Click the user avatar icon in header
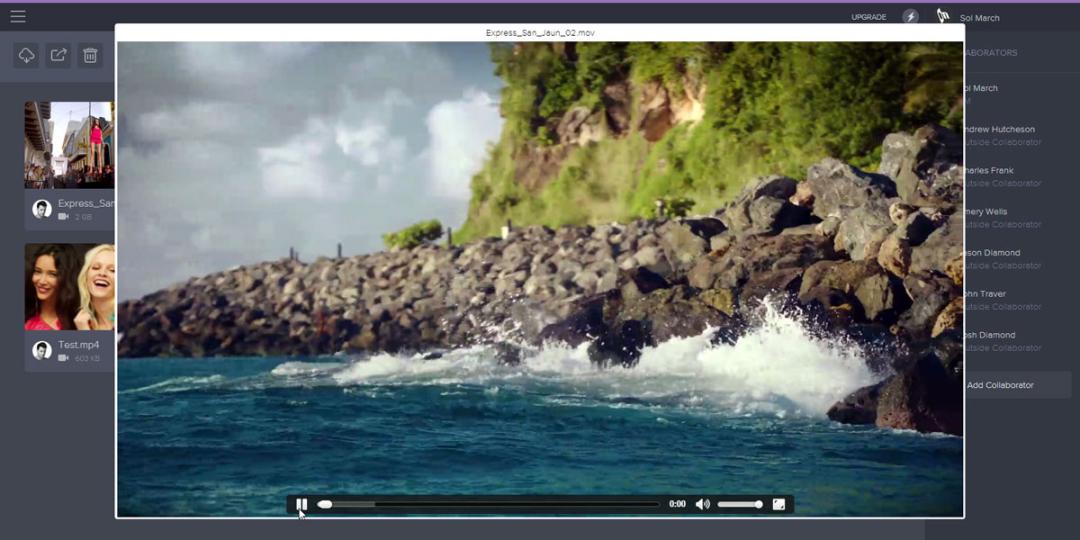The height and width of the screenshot is (540, 1080). [x=943, y=16]
